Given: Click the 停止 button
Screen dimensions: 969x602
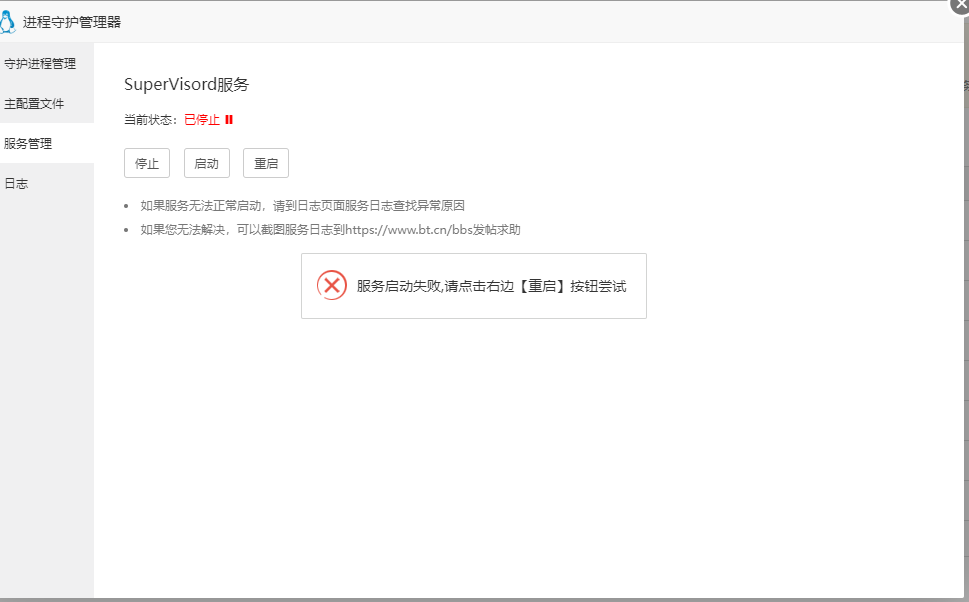Looking at the screenshot, I should coord(147,163).
